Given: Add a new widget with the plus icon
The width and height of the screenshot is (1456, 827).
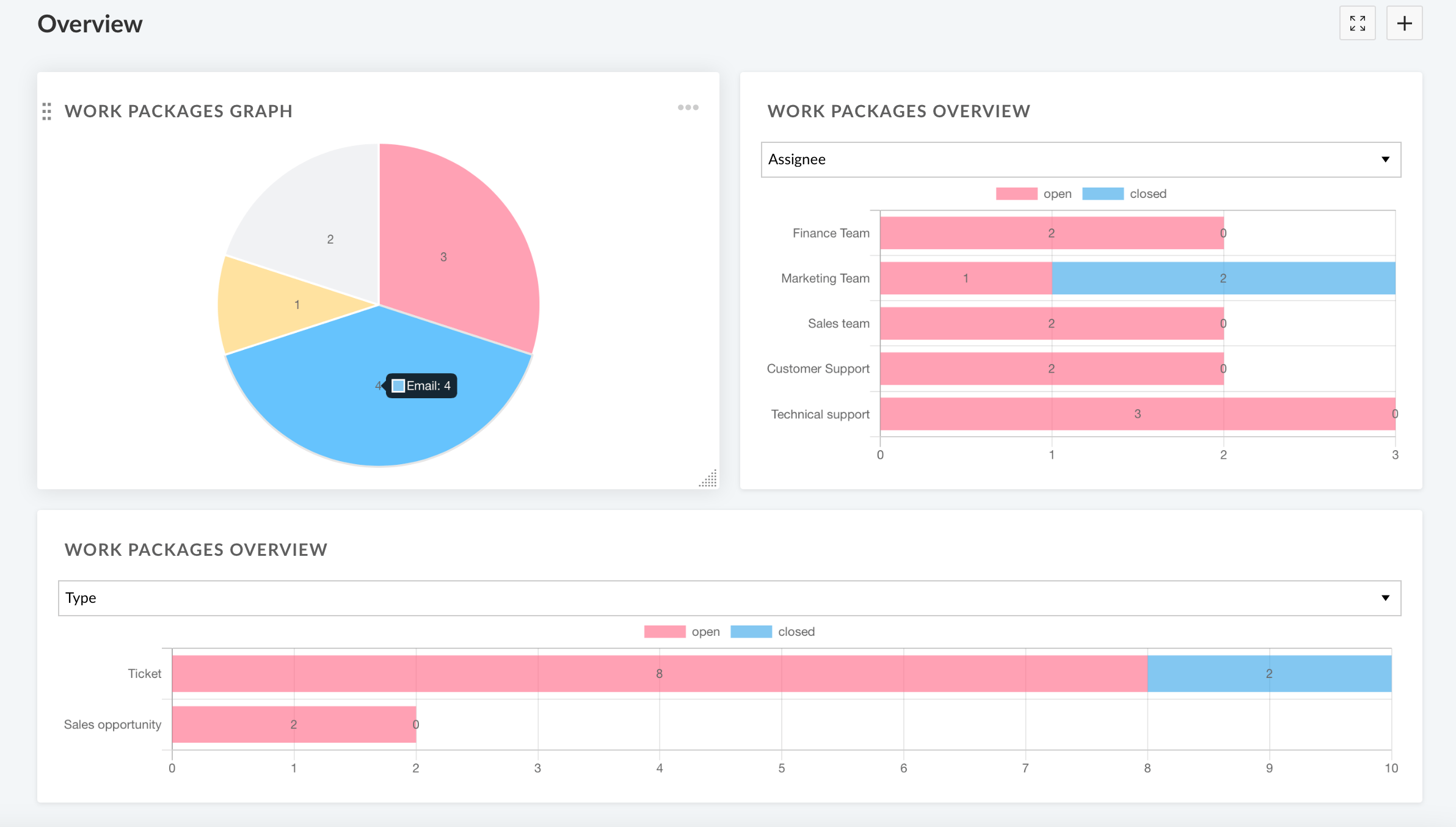Looking at the screenshot, I should click(x=1404, y=23).
